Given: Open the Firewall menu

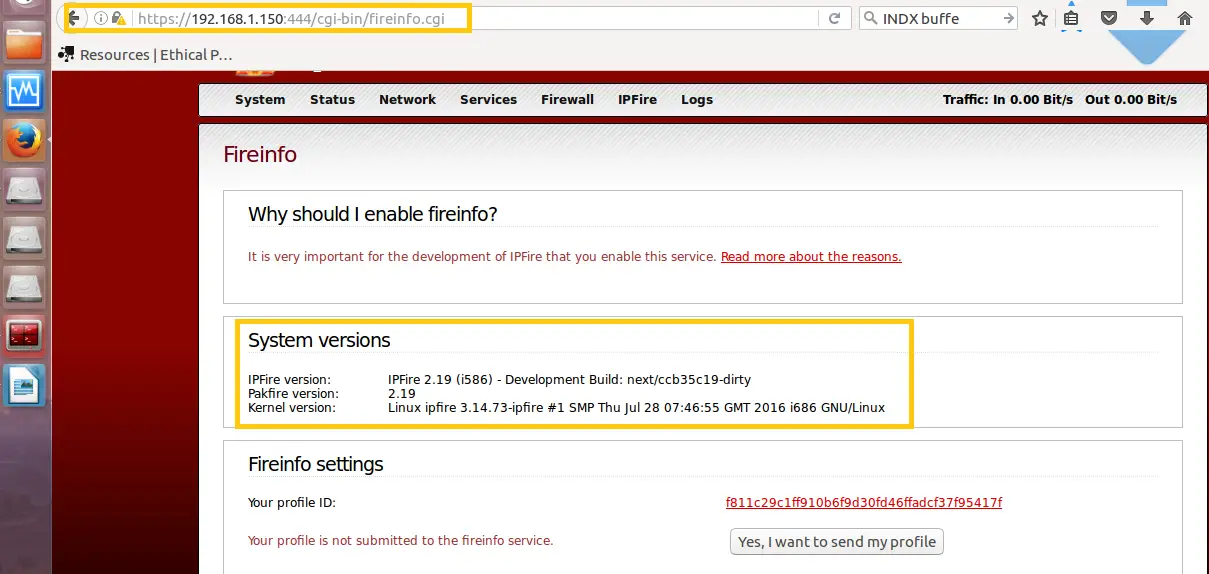Looking at the screenshot, I should pyautogui.click(x=567, y=100).
